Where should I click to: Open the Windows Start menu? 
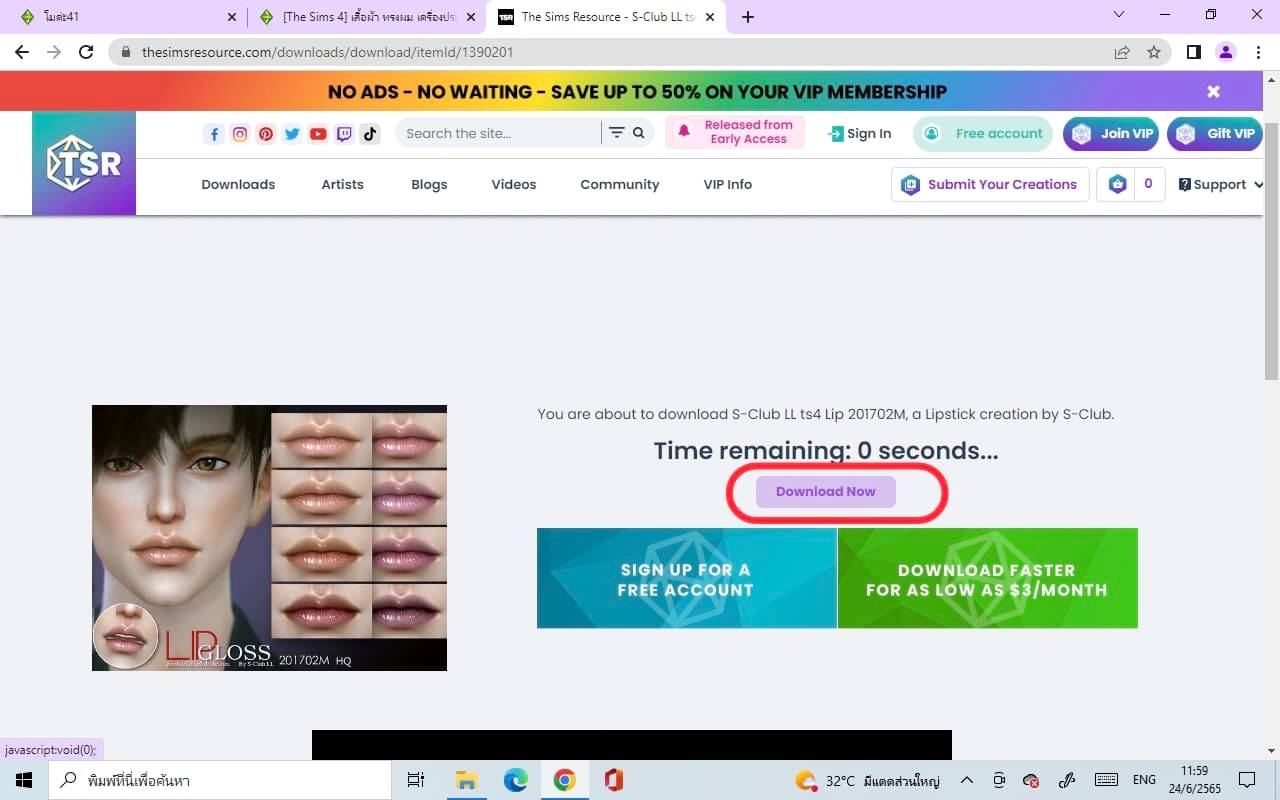click(23, 780)
